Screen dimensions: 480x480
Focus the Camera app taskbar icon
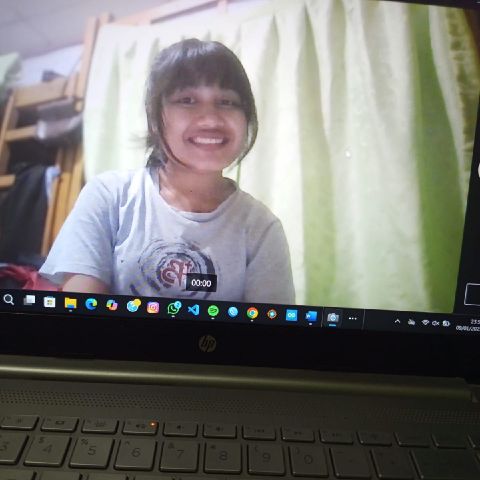(333, 317)
